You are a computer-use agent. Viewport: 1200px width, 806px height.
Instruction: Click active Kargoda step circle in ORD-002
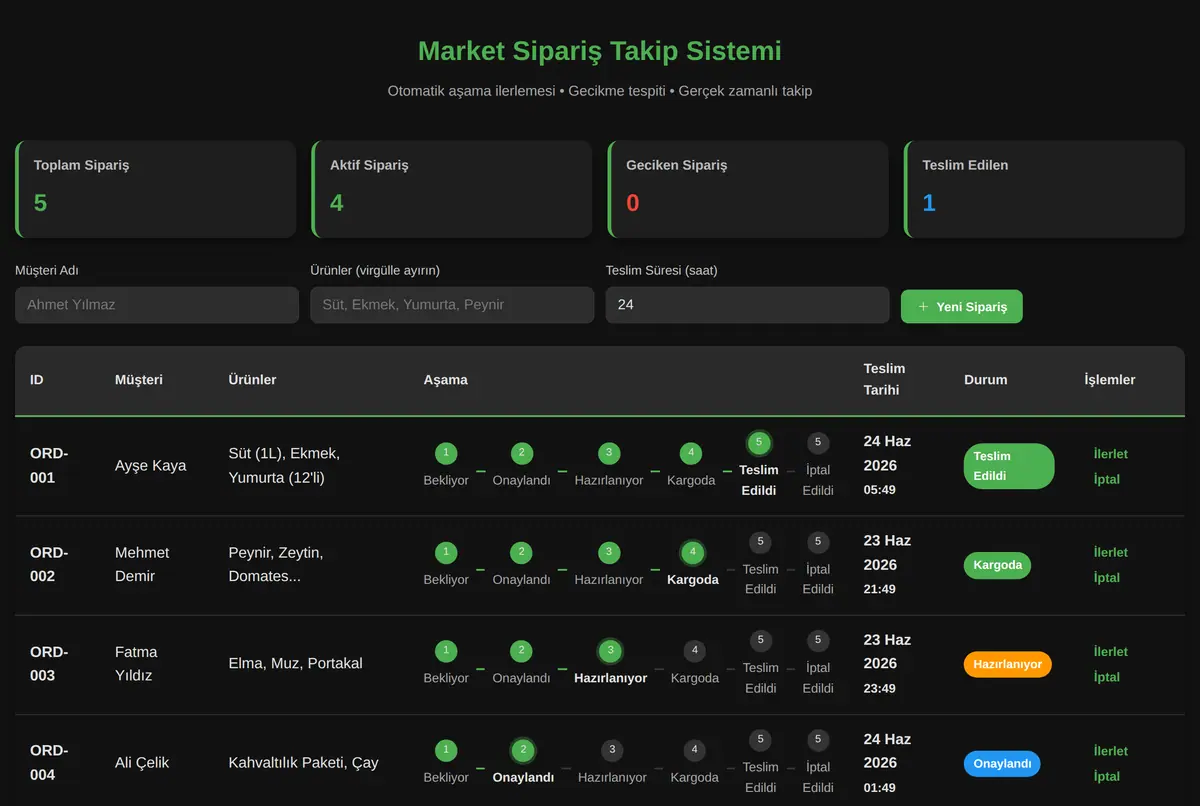click(692, 552)
